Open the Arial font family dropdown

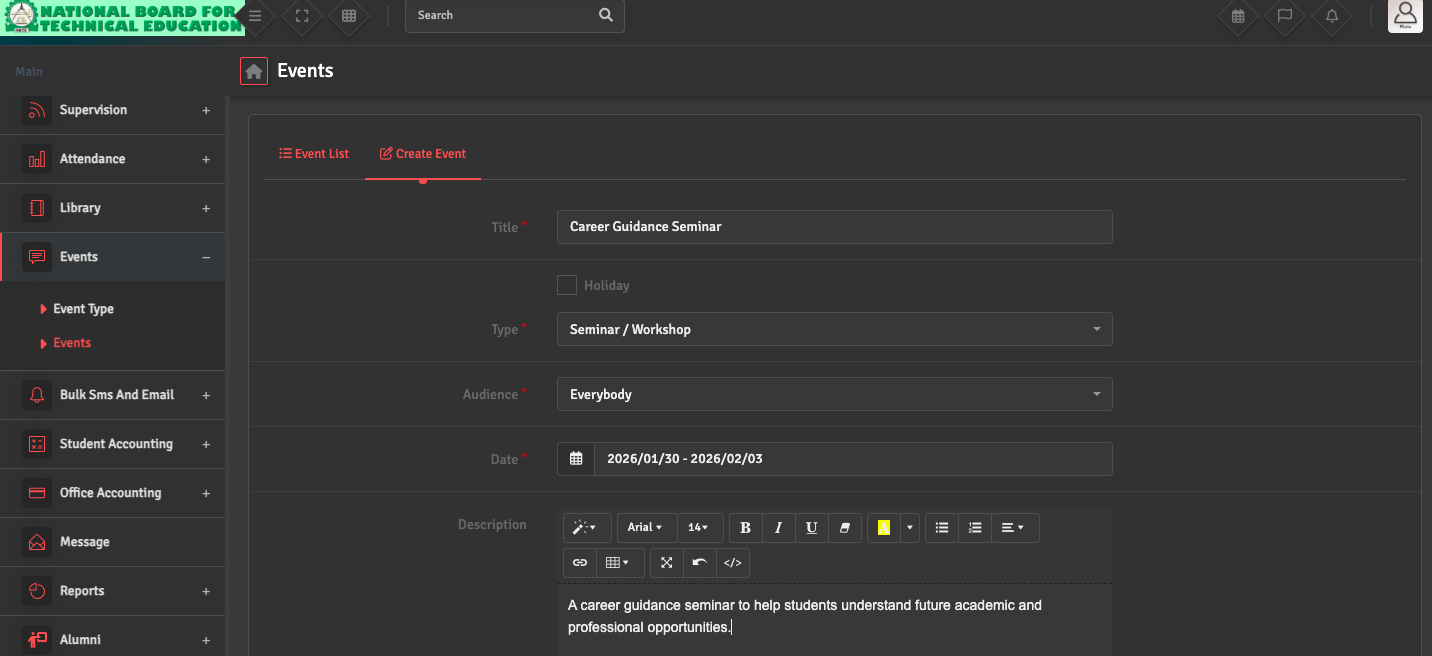coord(646,528)
